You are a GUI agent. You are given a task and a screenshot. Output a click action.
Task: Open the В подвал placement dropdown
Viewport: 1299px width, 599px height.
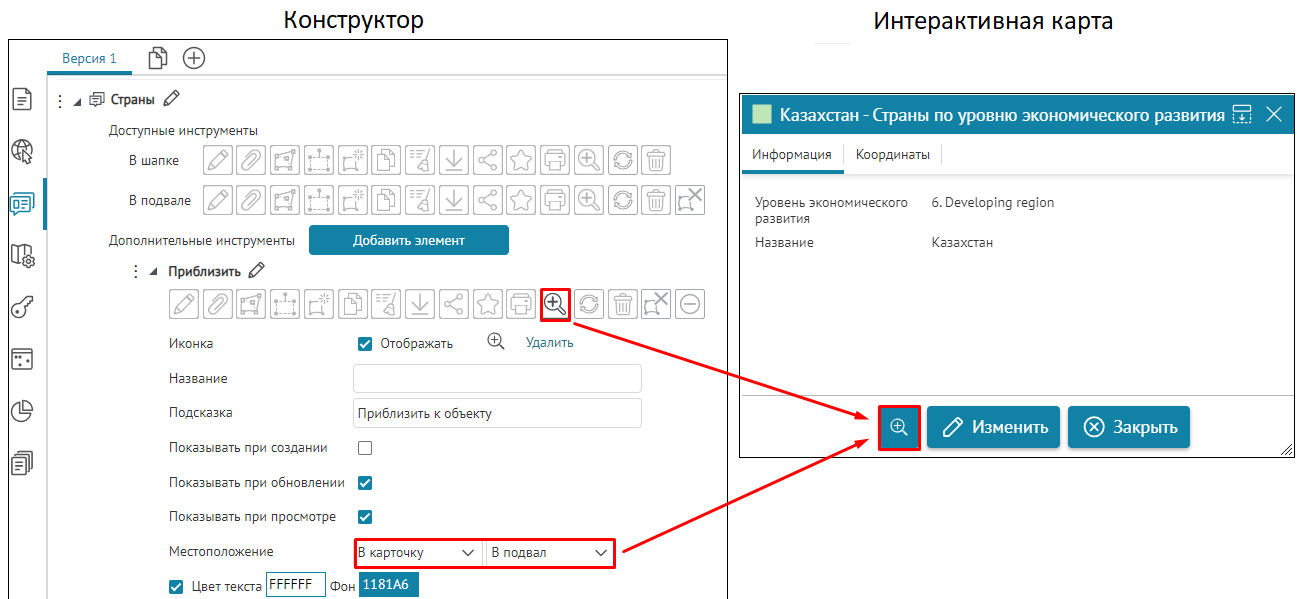[x=549, y=553]
